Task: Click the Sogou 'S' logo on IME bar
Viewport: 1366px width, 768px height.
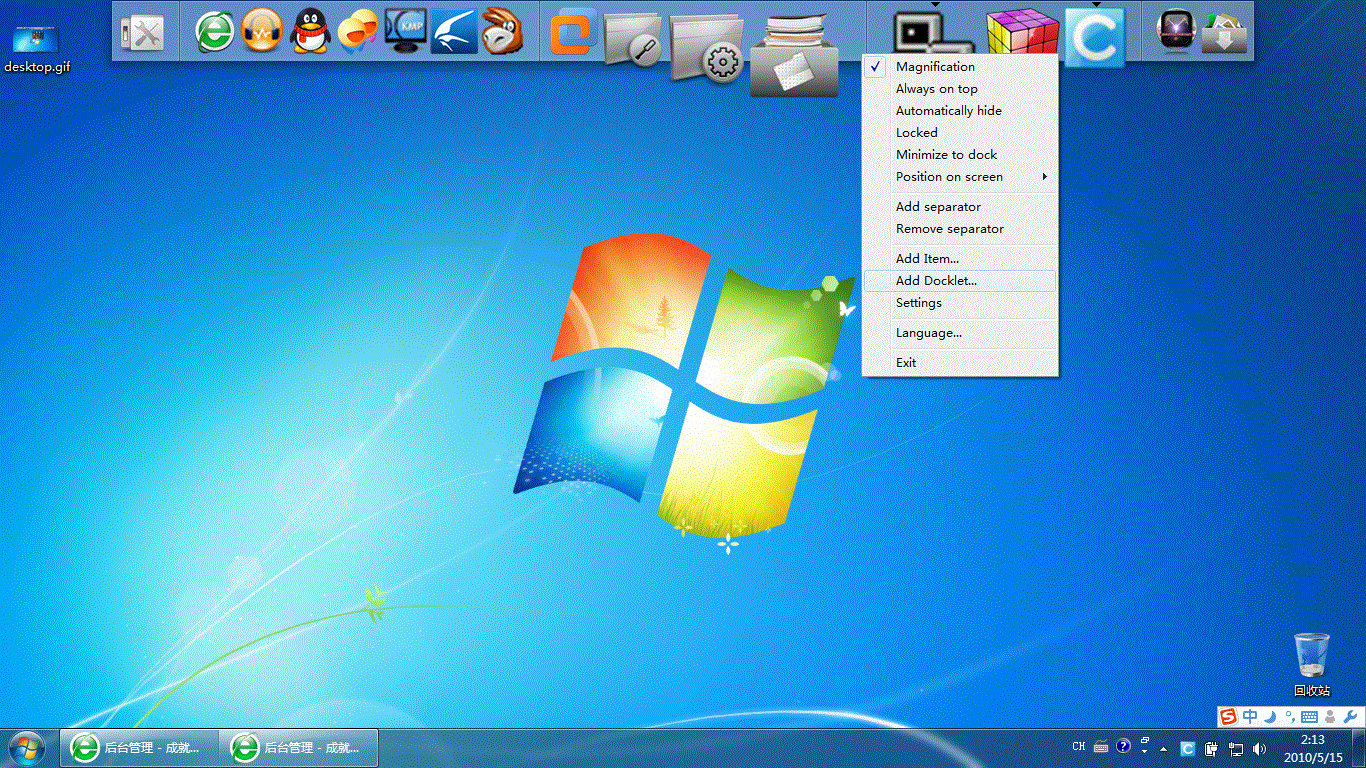Action: [1228, 716]
